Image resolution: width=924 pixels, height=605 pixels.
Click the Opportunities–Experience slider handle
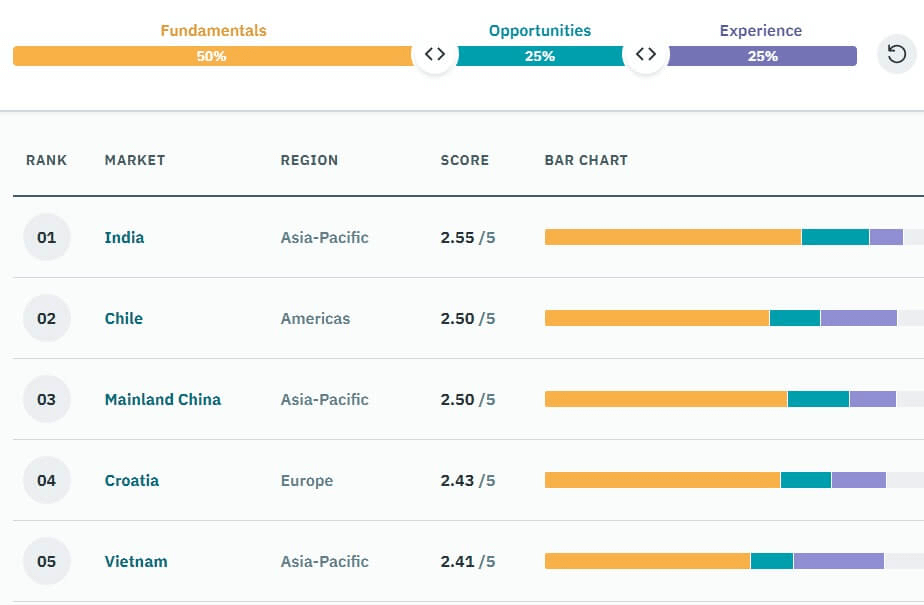click(x=645, y=54)
